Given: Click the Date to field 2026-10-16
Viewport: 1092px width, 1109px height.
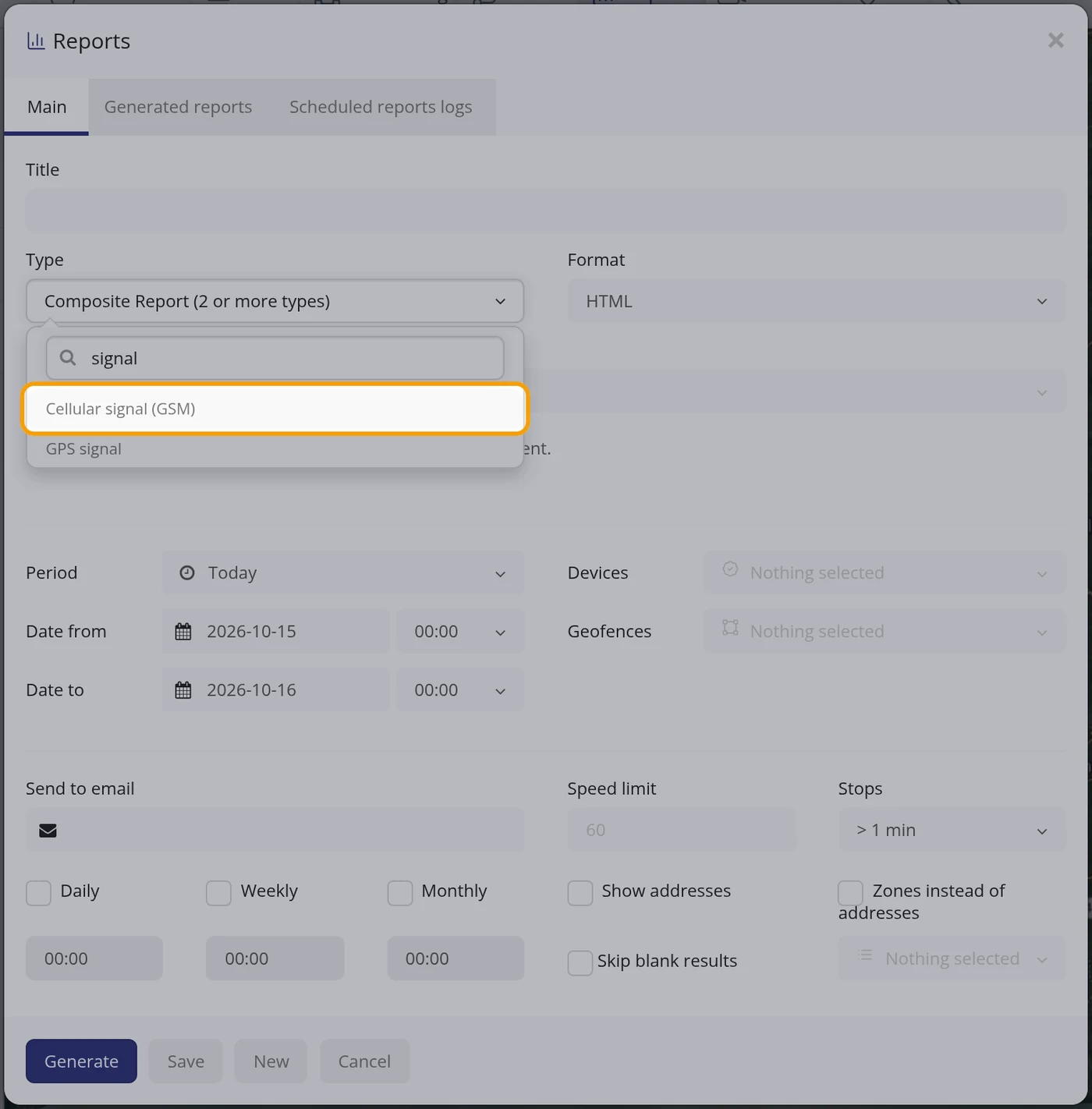Looking at the screenshot, I should [275, 690].
